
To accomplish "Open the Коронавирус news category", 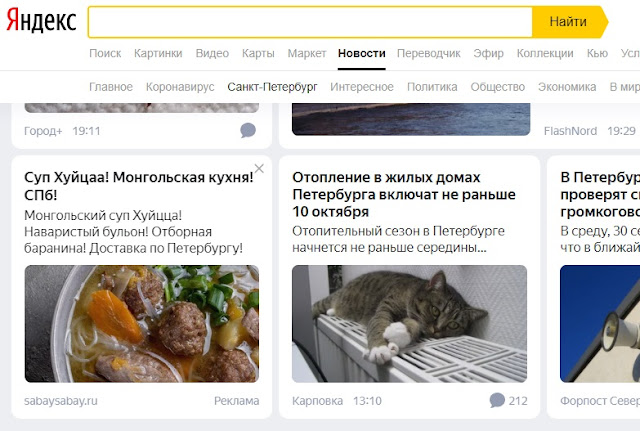I will pos(180,87).
